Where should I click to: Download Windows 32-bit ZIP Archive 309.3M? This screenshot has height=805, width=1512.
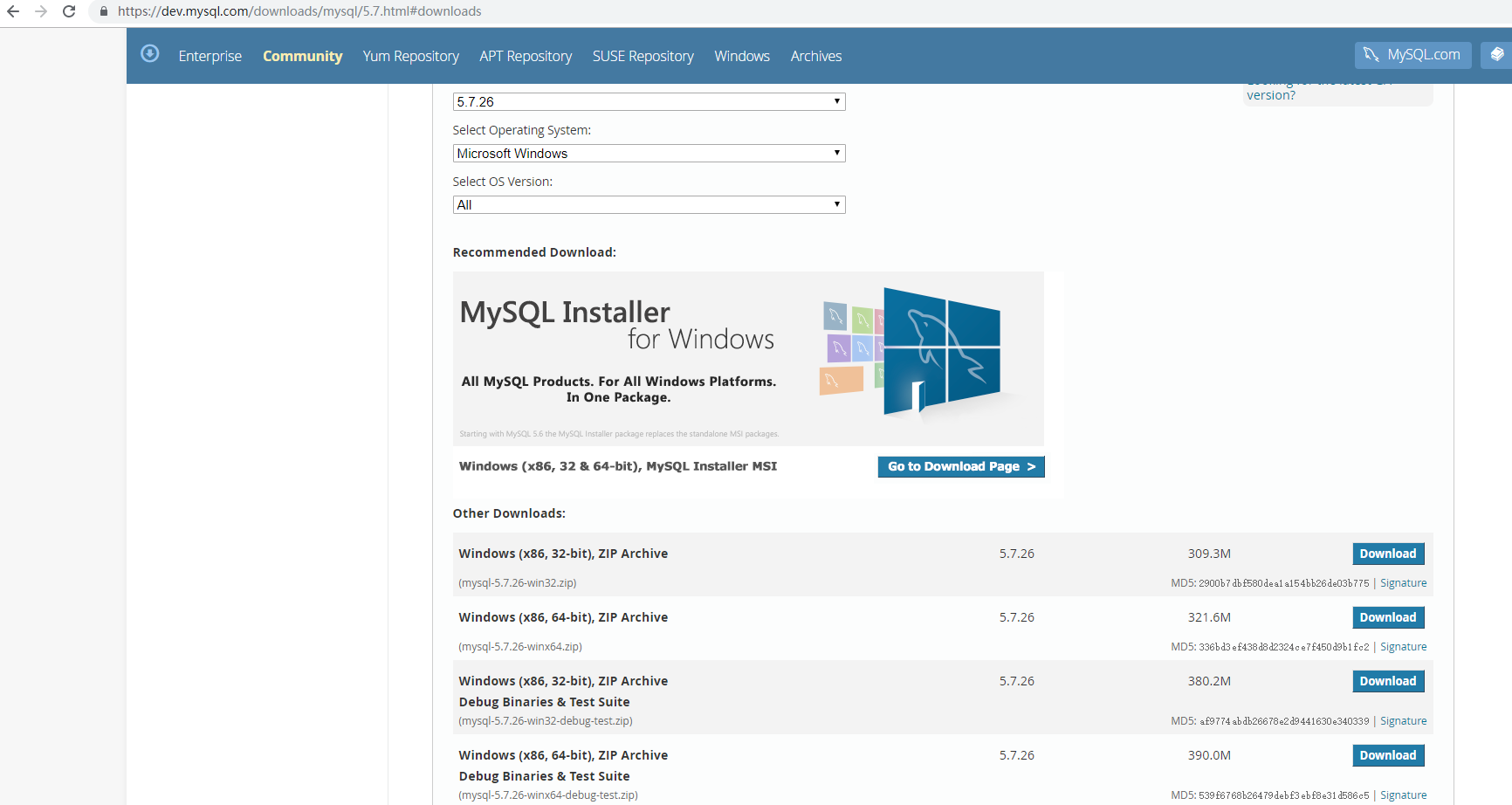tap(1388, 554)
